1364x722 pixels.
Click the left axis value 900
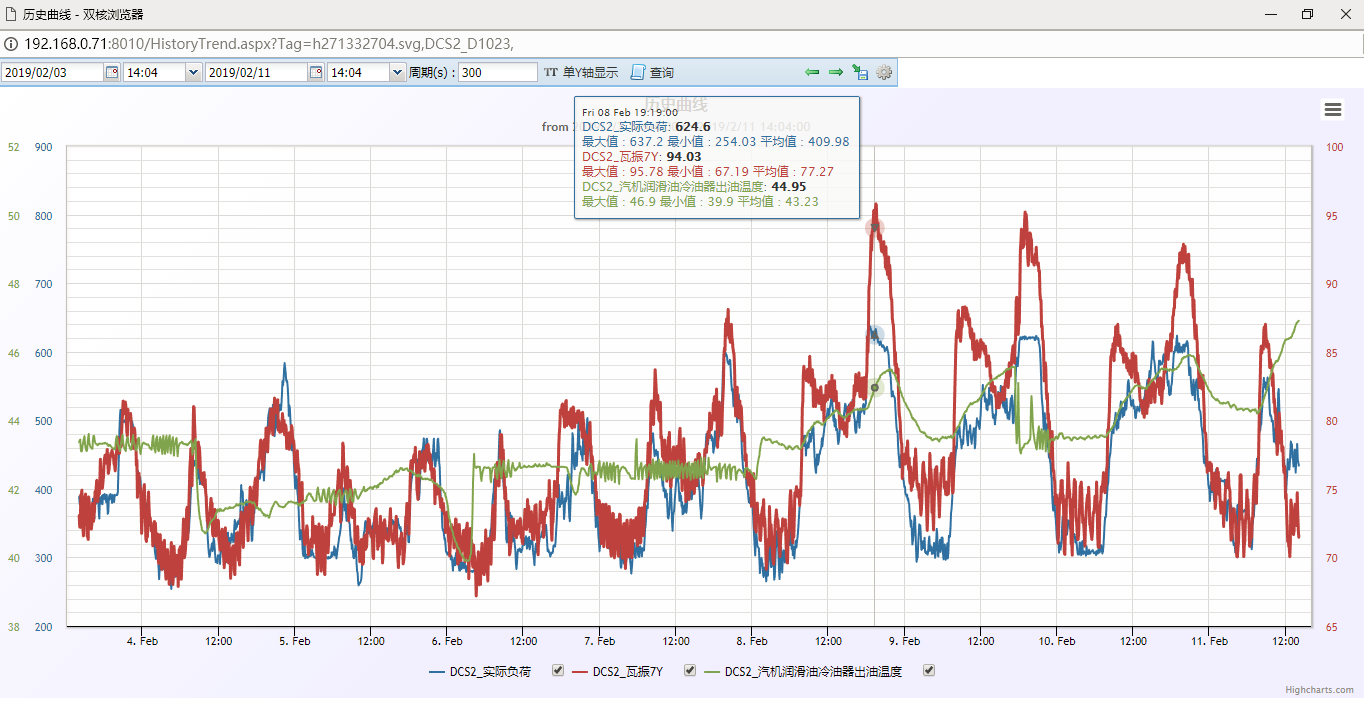point(43,147)
